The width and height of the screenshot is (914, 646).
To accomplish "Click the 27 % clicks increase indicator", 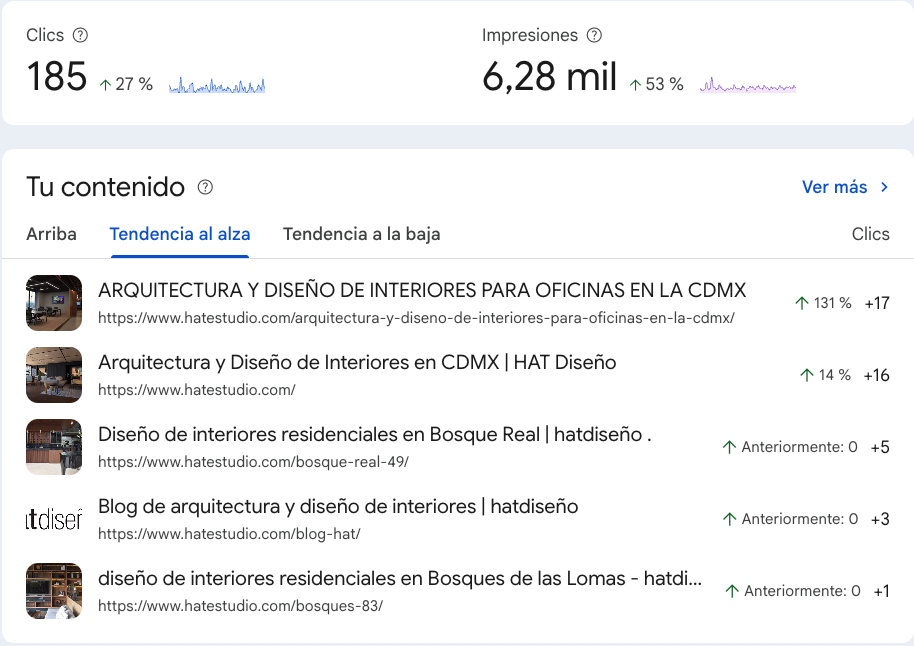I will click(126, 85).
